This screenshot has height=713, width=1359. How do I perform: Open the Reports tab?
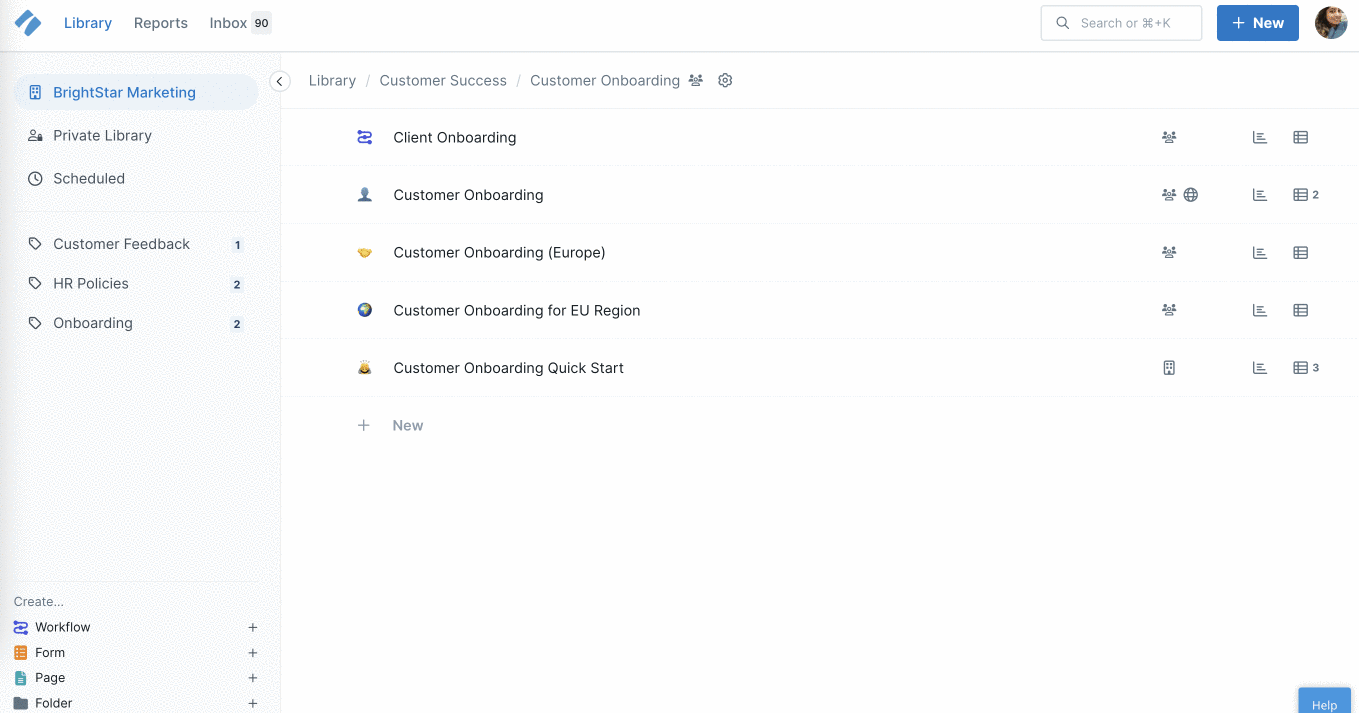tap(161, 23)
